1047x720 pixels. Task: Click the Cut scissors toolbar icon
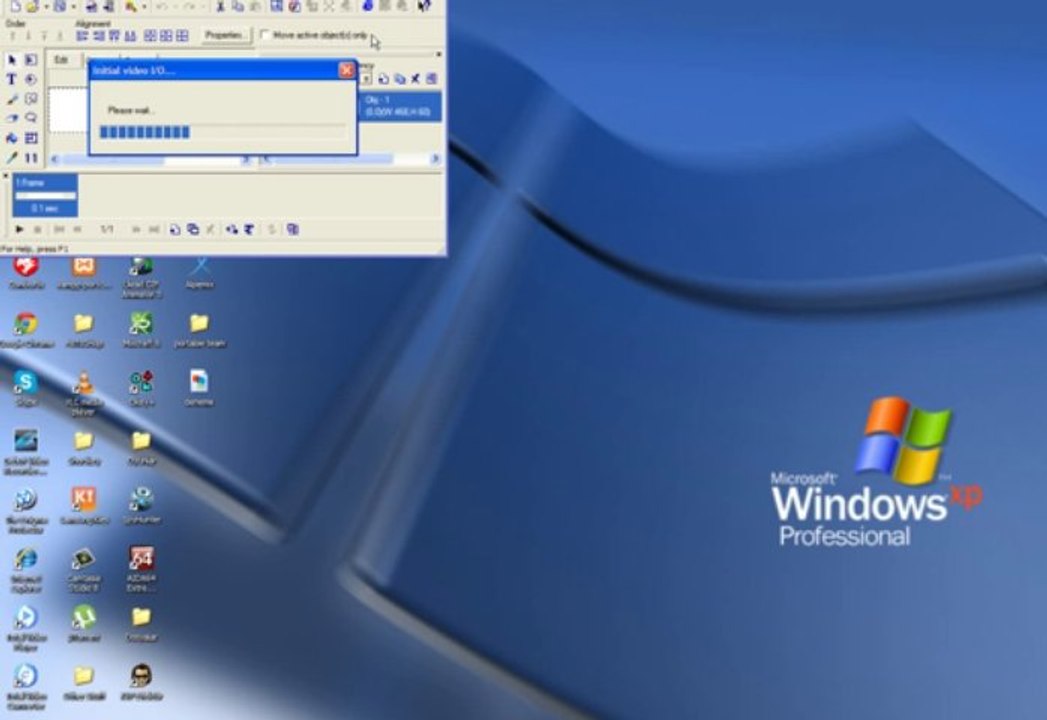point(220,6)
